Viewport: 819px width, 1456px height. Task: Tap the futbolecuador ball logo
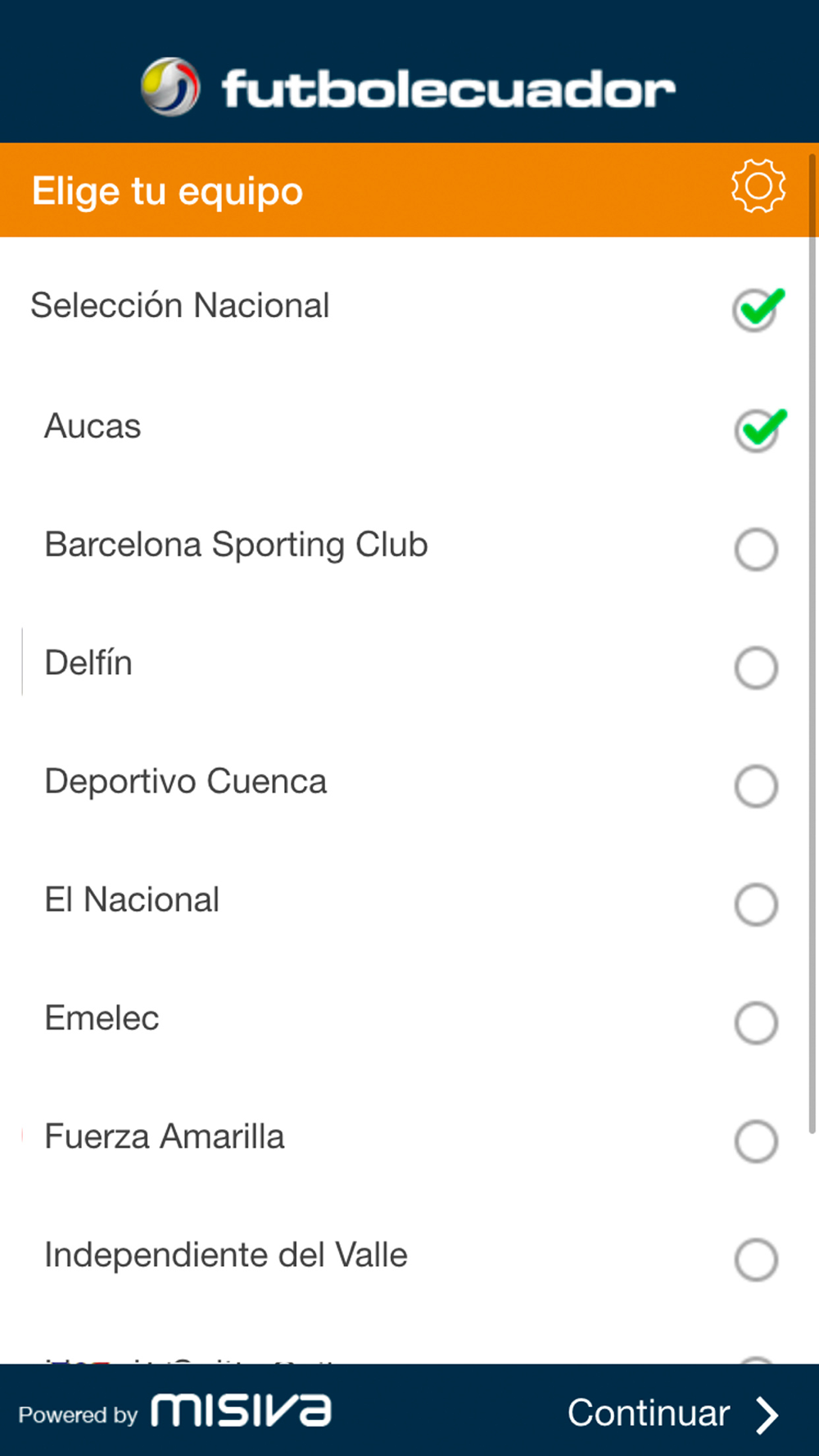(170, 87)
